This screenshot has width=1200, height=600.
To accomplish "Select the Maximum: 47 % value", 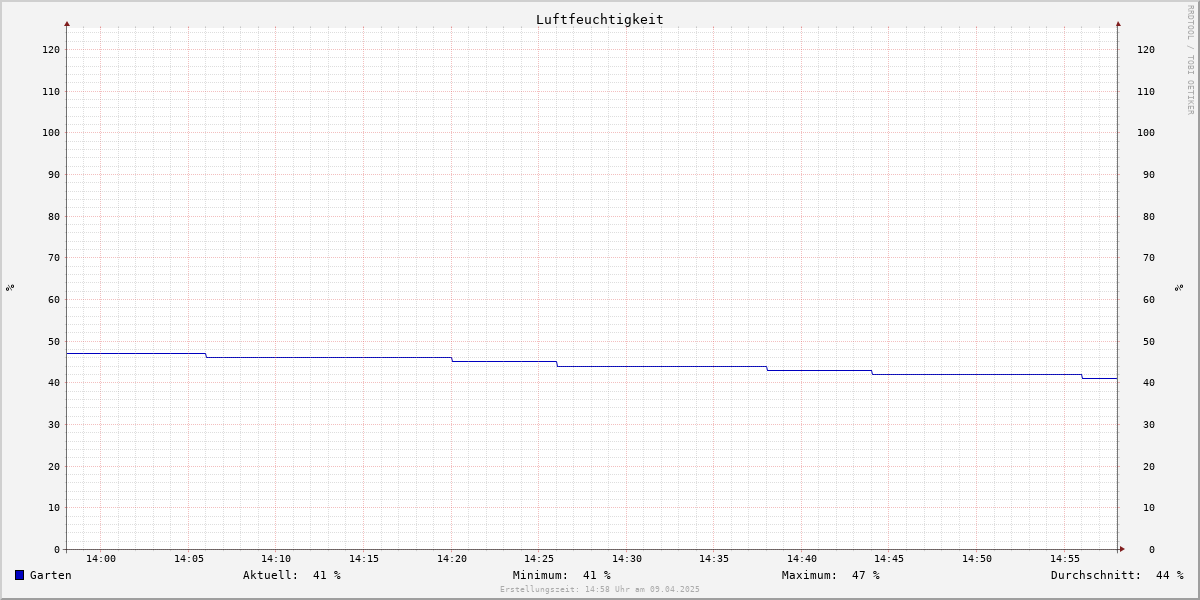I will pyautogui.click(x=831, y=575).
